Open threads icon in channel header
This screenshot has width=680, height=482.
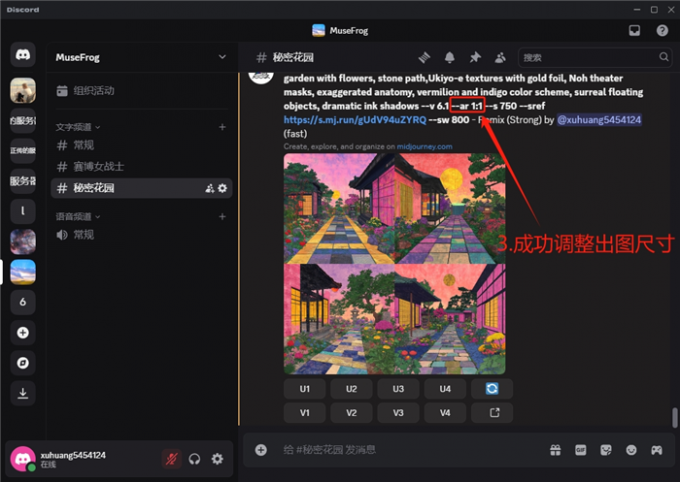[x=424, y=57]
